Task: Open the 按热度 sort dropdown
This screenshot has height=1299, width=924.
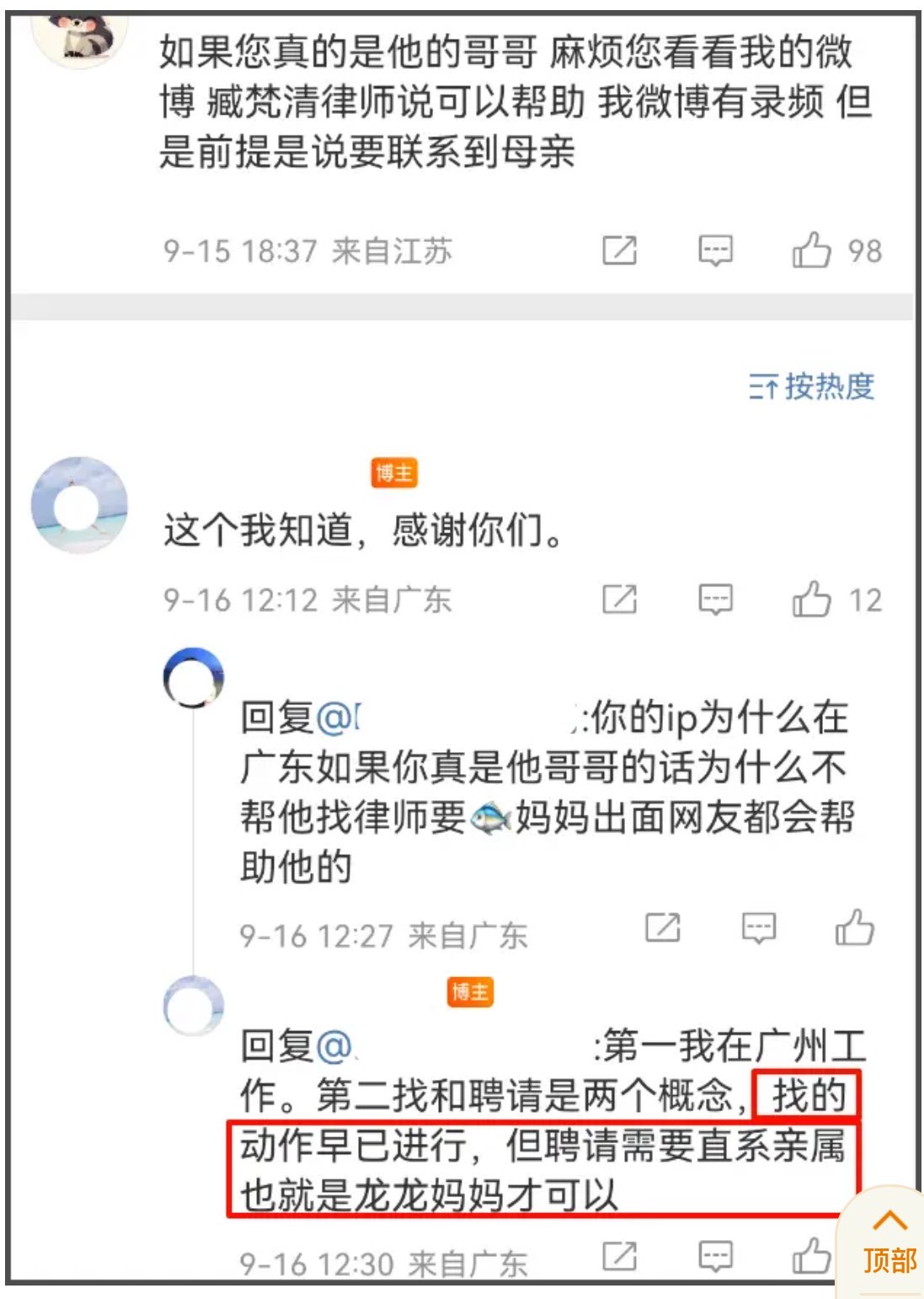Action: 812,387
